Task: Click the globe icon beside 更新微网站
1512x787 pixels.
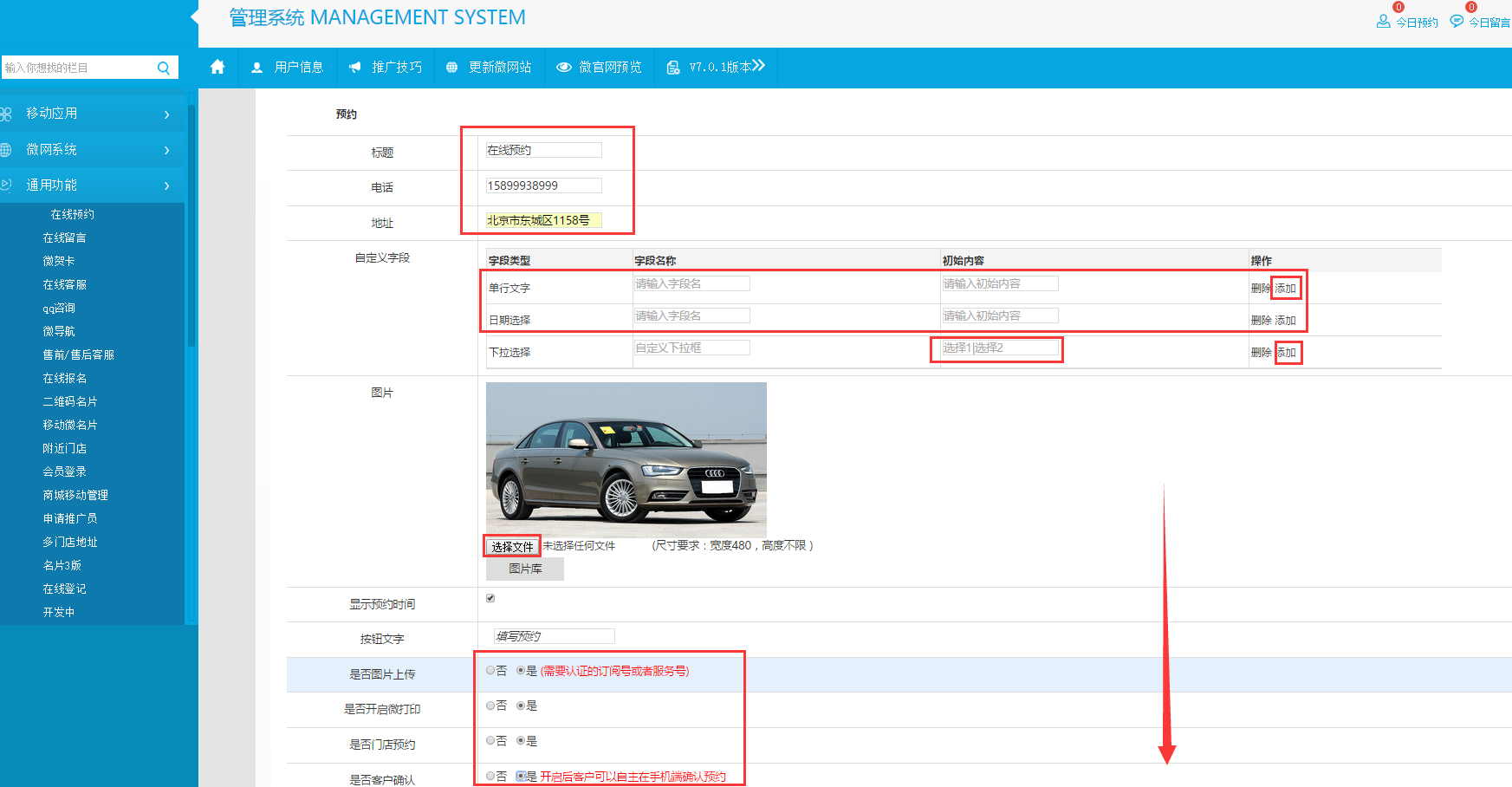Action: tap(451, 68)
